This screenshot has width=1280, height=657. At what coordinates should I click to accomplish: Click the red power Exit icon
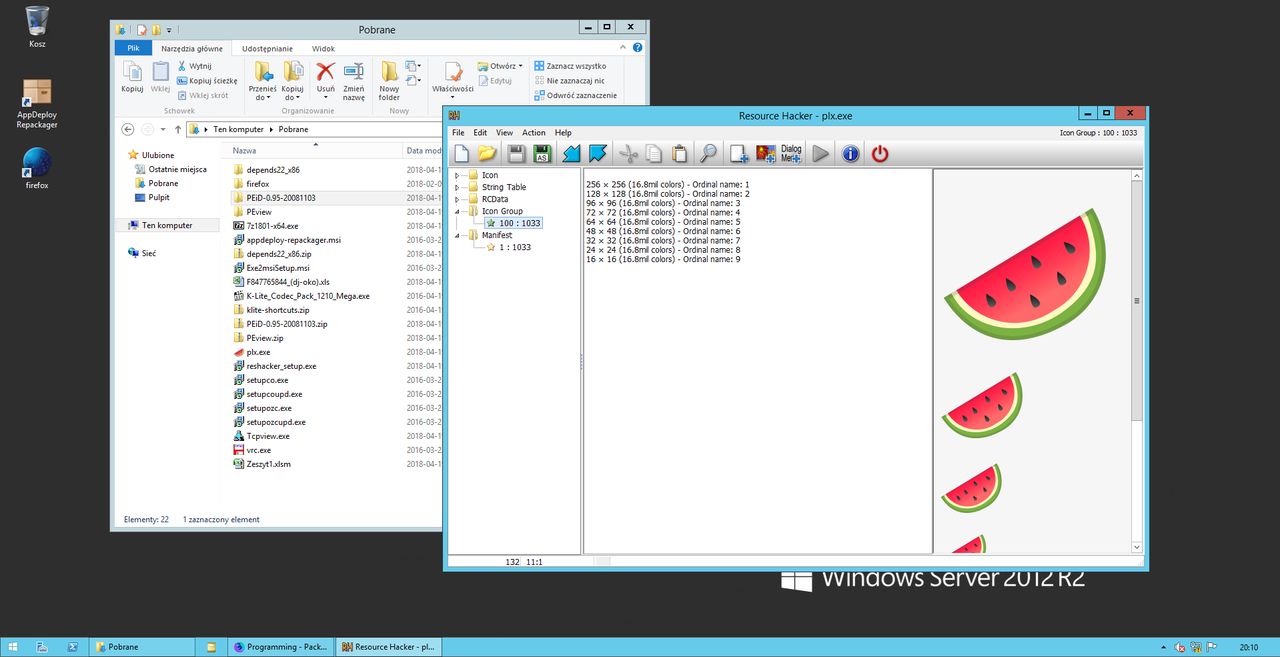(x=880, y=153)
